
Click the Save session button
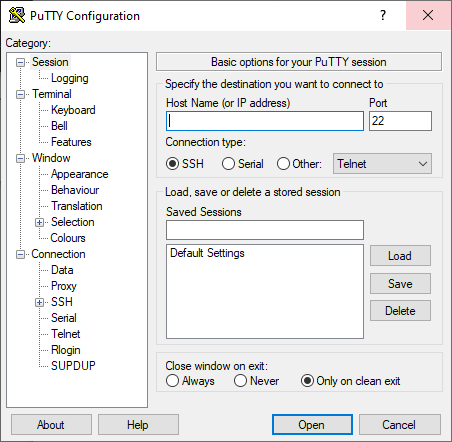click(x=400, y=284)
